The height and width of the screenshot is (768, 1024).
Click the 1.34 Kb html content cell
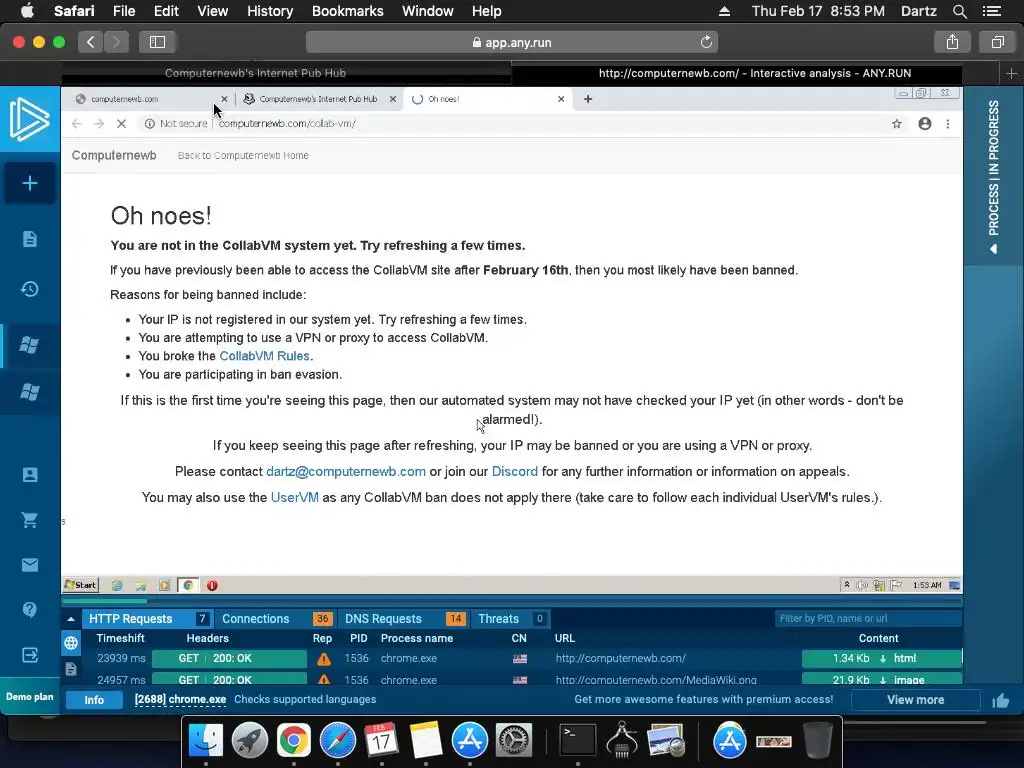pyautogui.click(x=882, y=658)
